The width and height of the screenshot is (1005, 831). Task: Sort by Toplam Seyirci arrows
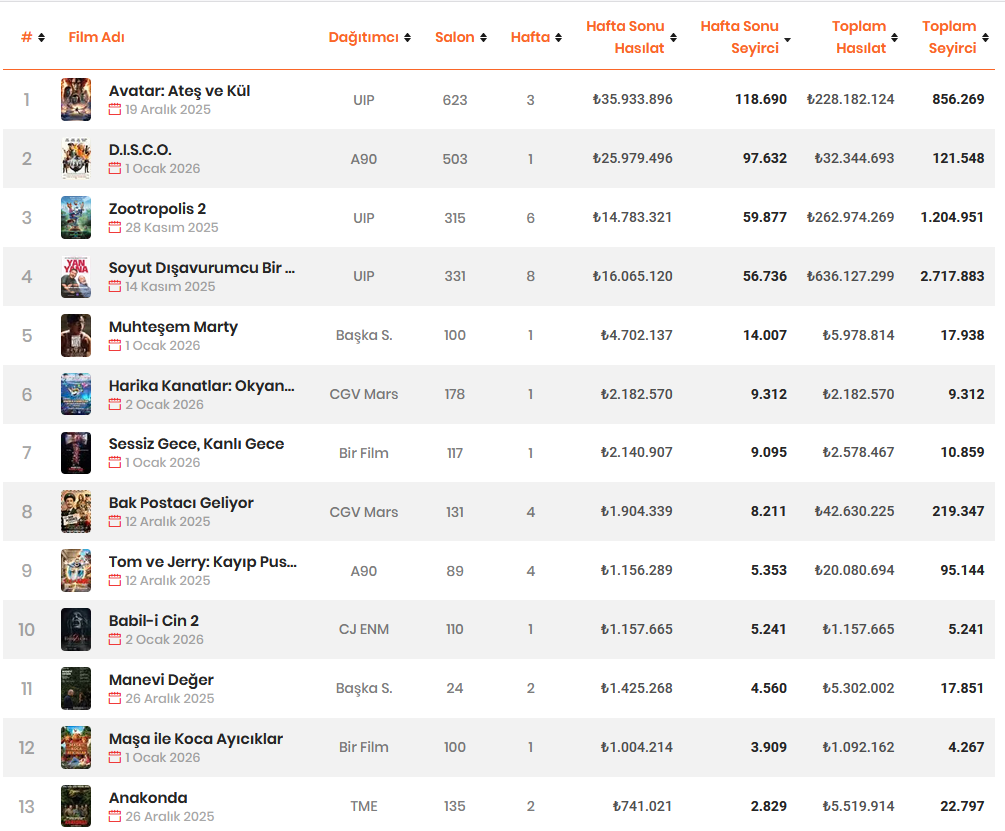click(x=985, y=37)
